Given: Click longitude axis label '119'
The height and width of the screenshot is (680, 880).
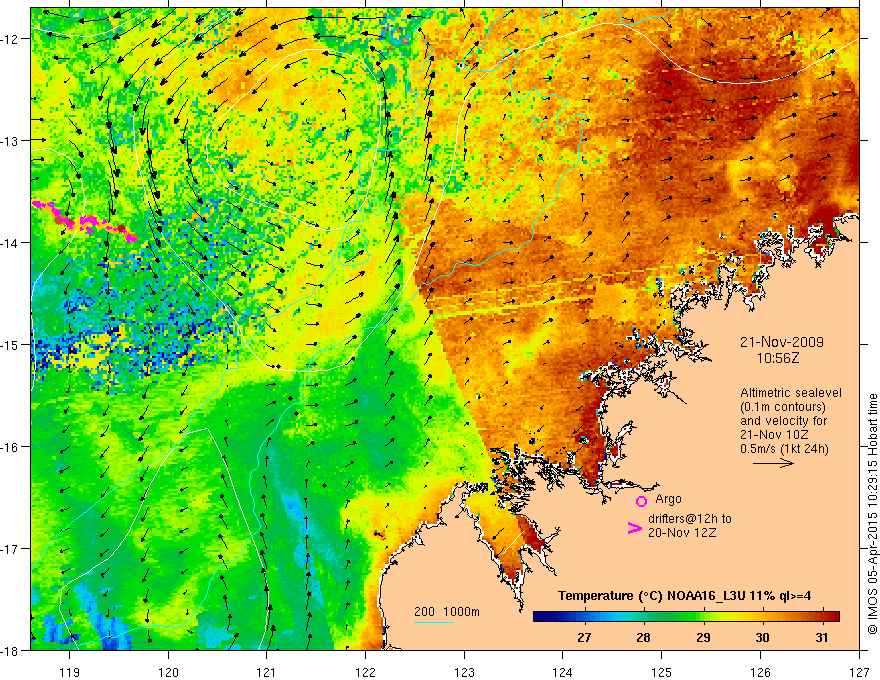Looking at the screenshot, I should 70,672.
